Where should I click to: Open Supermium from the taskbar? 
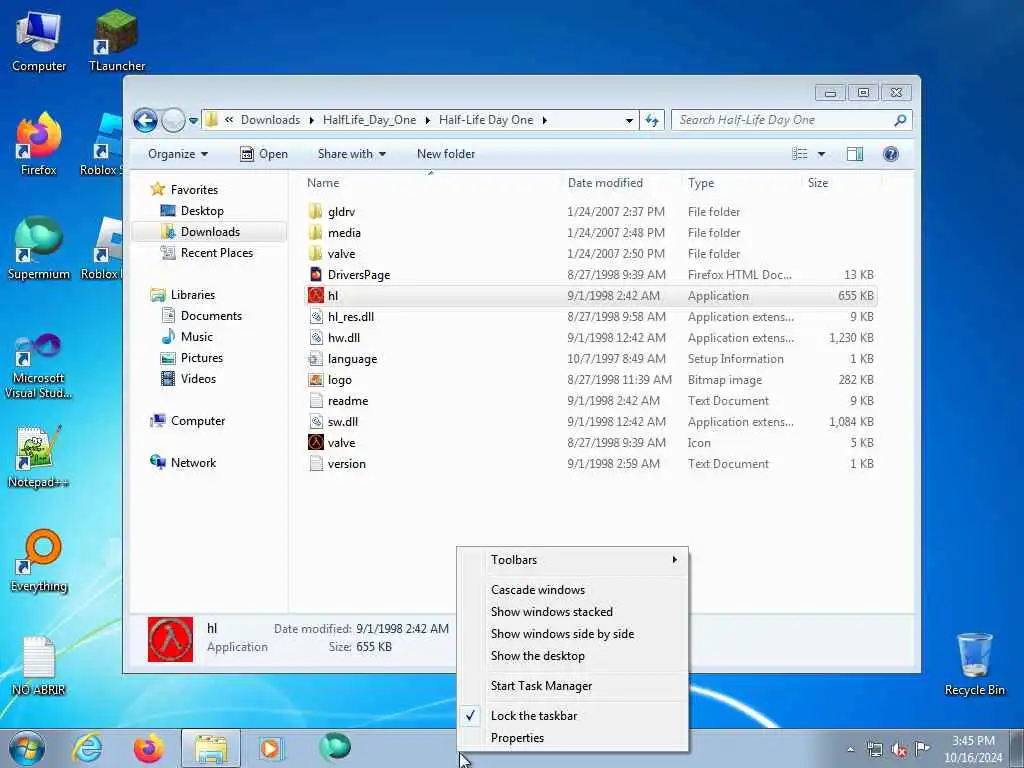click(335, 747)
